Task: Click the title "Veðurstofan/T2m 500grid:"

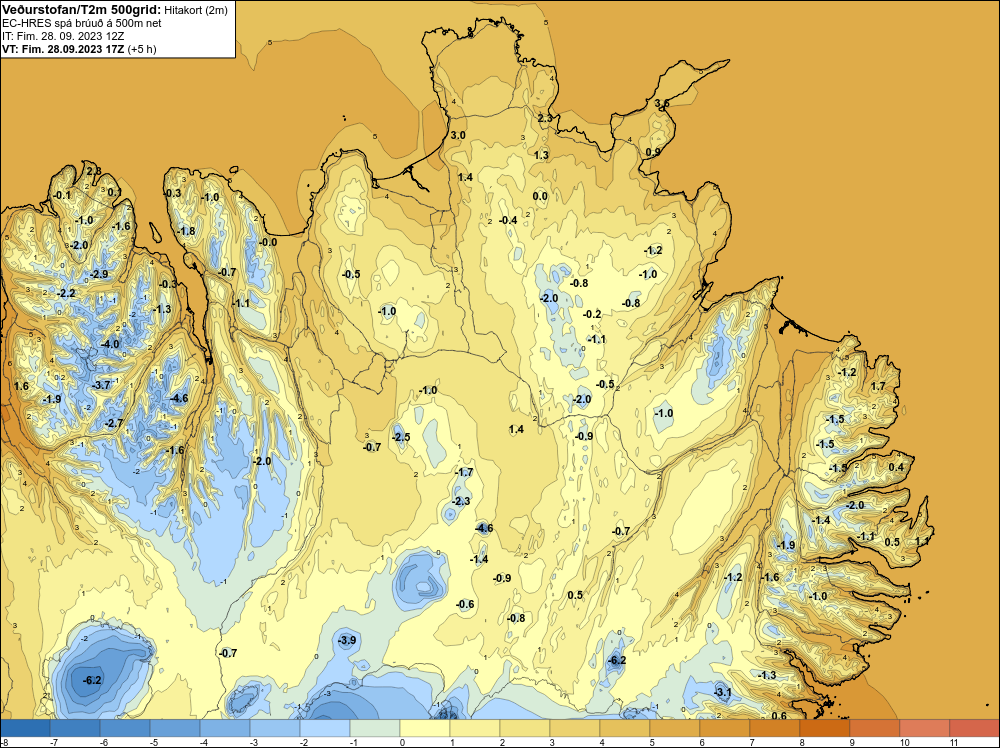Action: (x=82, y=10)
